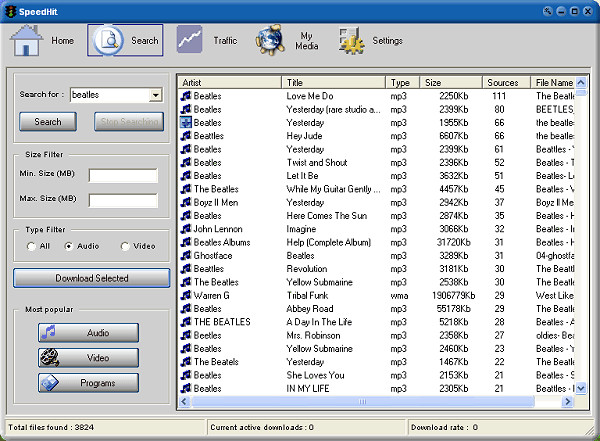Select the Help (Complete Album) title
The height and width of the screenshot is (441, 600).
(328, 242)
